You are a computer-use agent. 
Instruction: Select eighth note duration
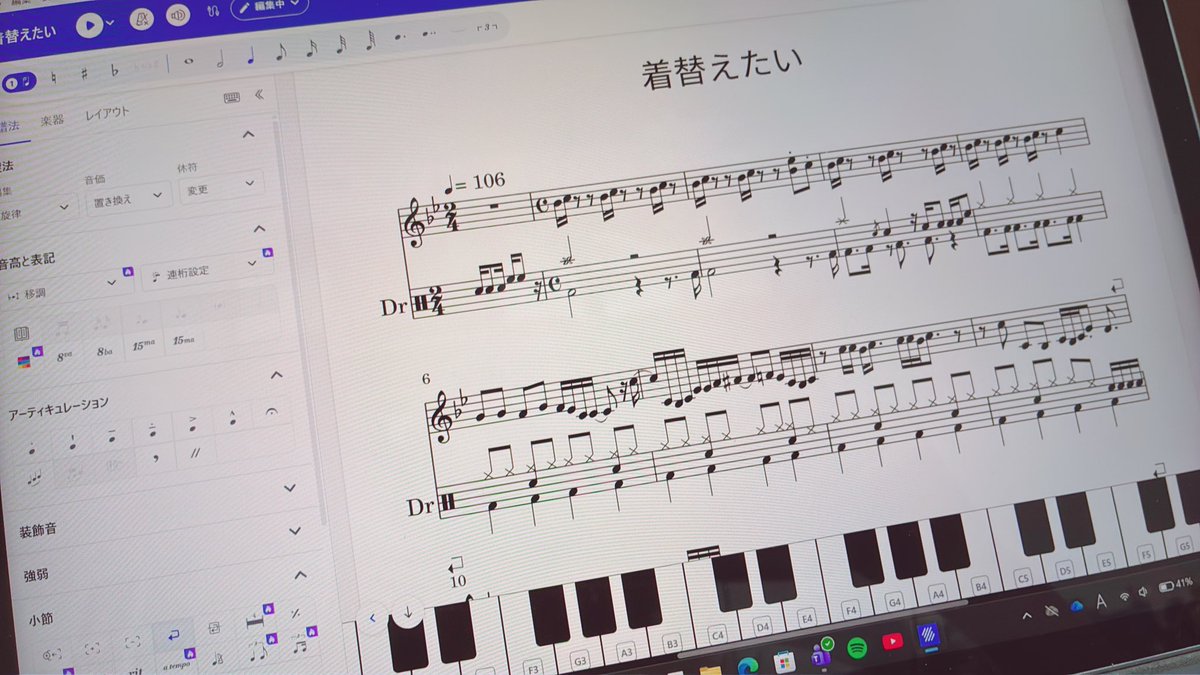click(x=280, y=51)
